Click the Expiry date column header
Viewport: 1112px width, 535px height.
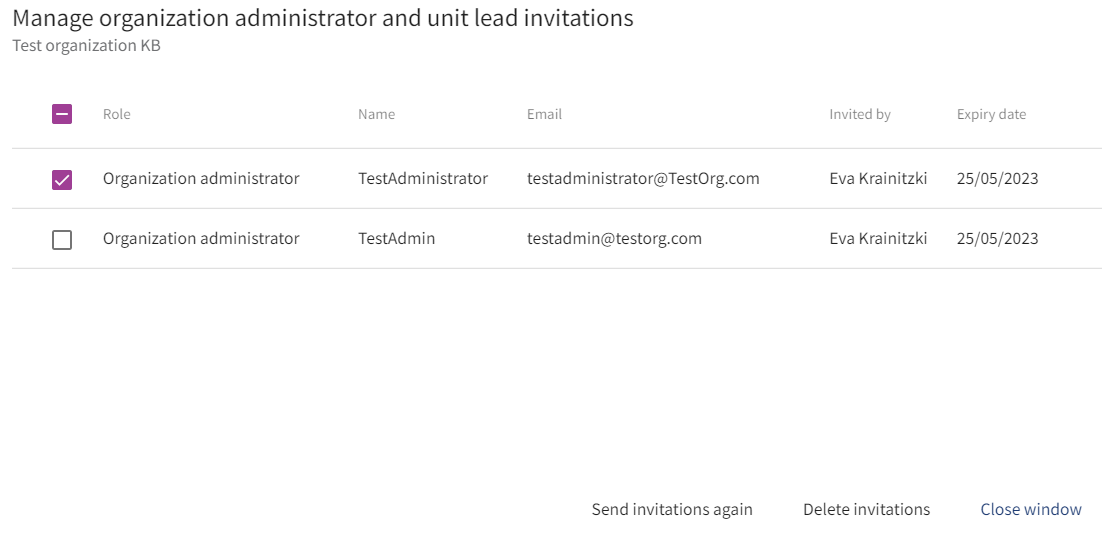[991, 114]
